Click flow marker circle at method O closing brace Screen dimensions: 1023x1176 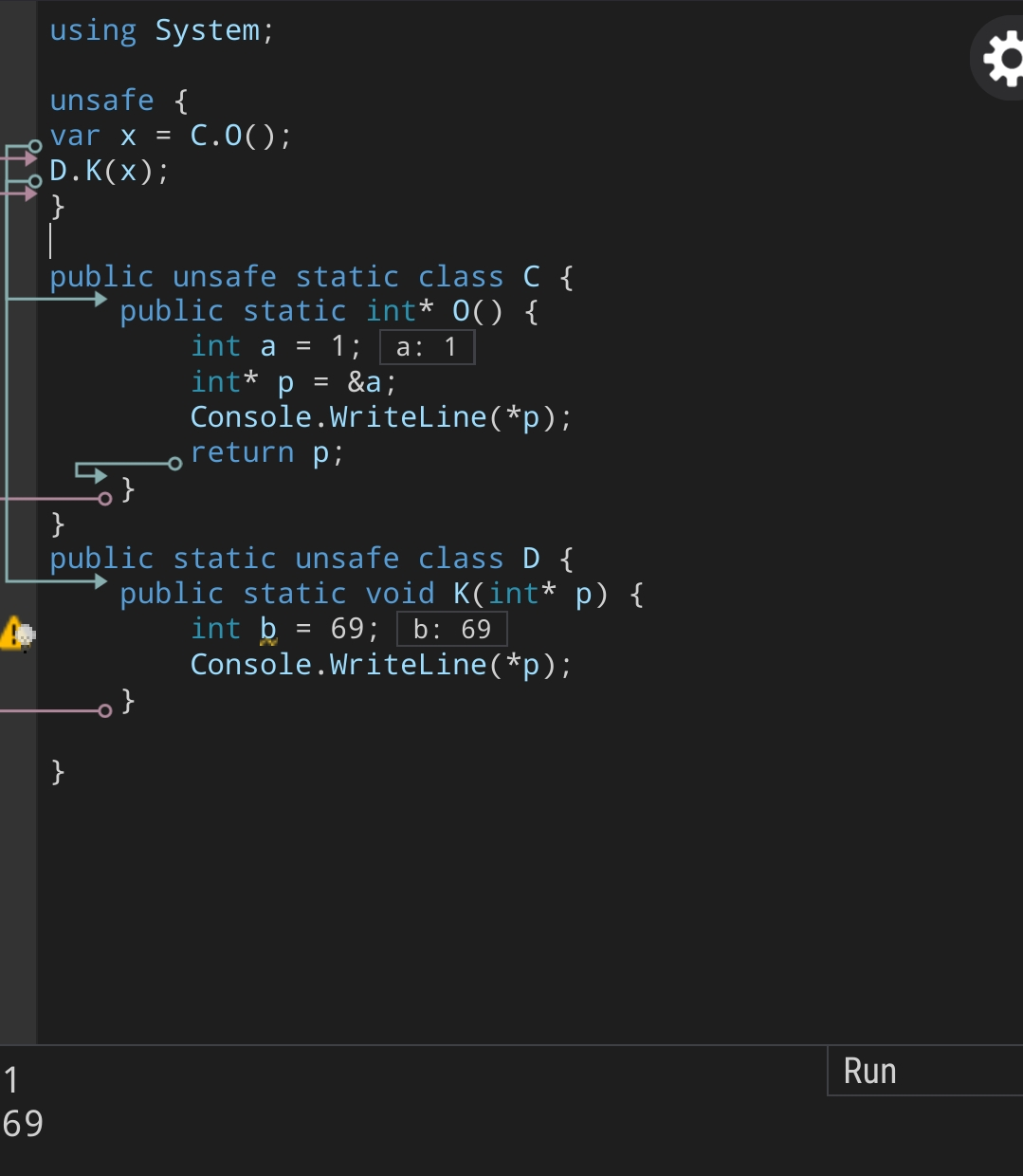105,498
